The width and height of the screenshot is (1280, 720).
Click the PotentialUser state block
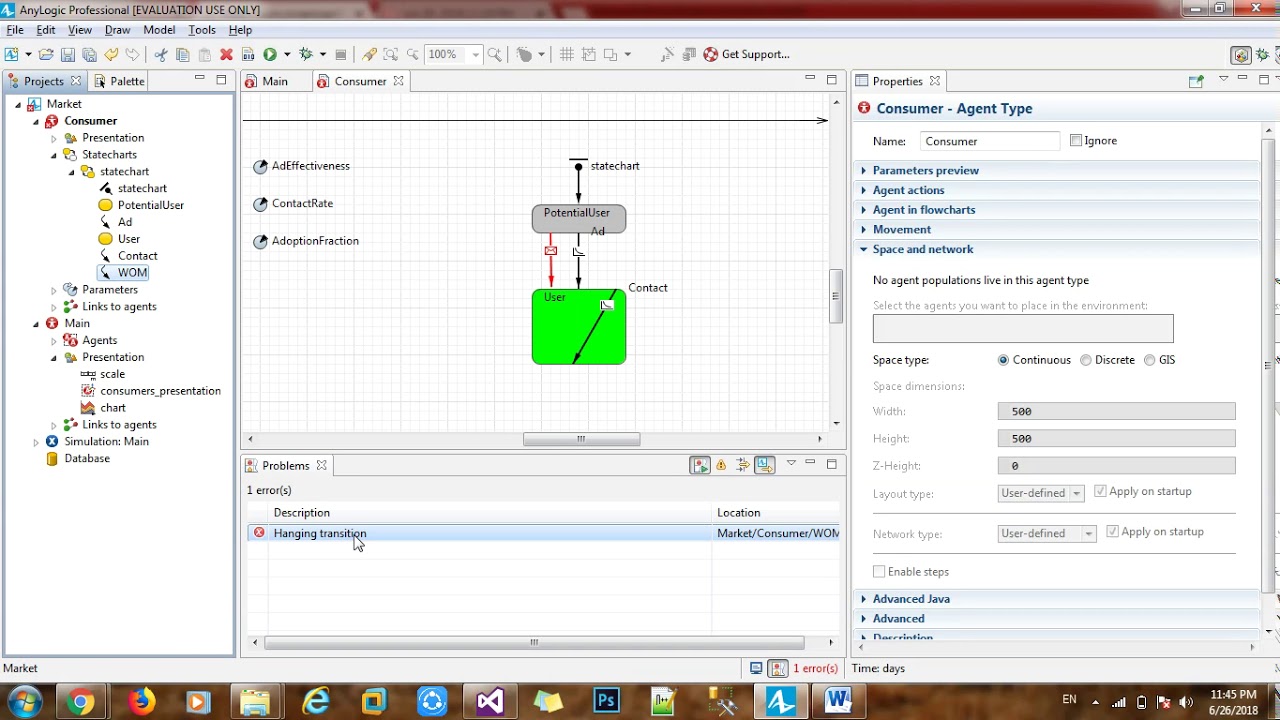[579, 219]
